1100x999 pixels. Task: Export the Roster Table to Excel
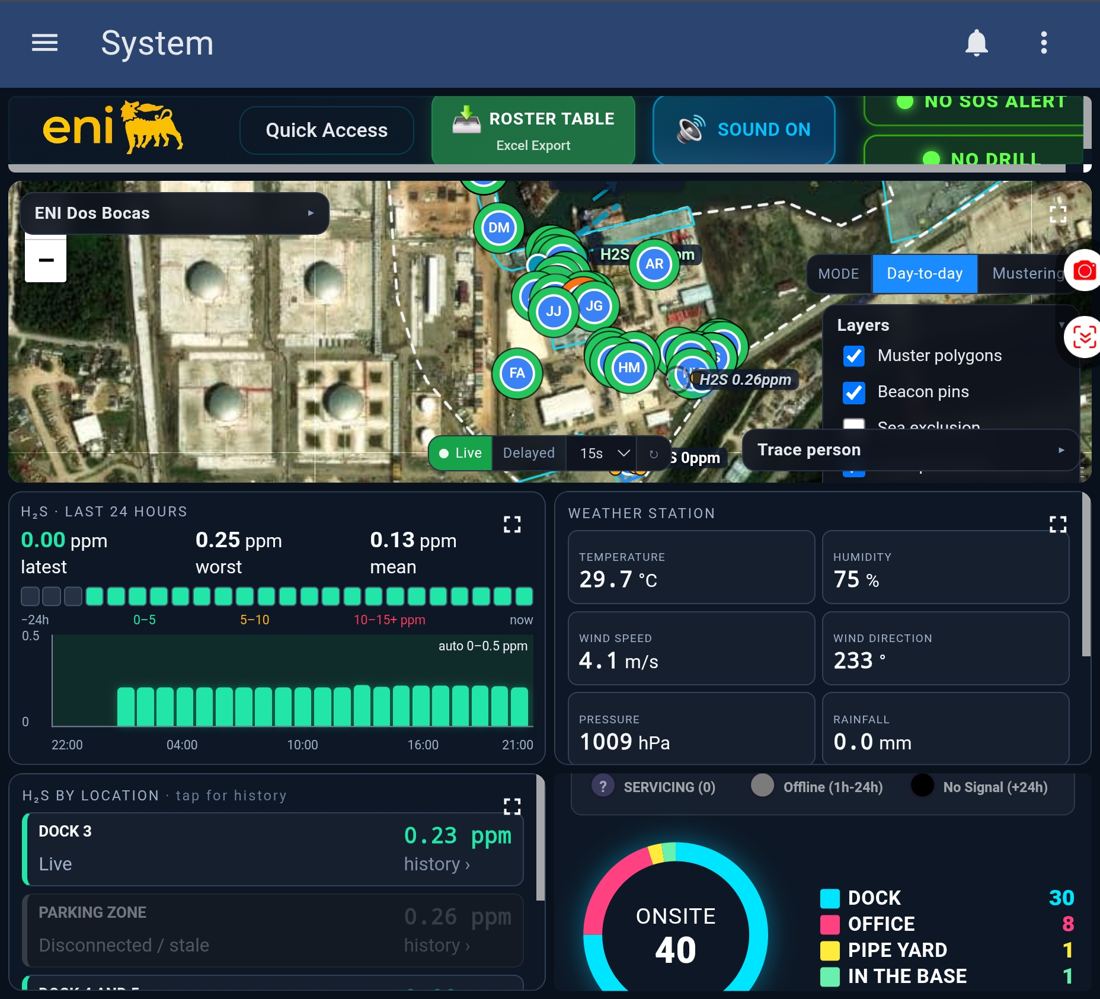533,130
